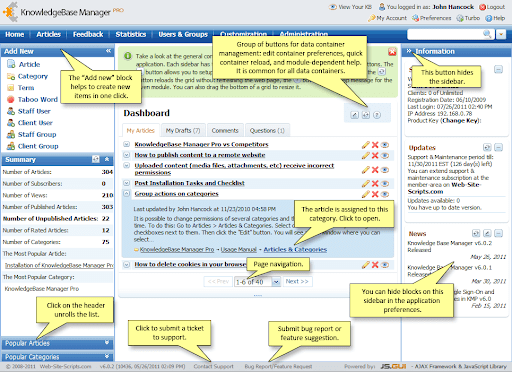Open Preferences from header

click(x=432, y=18)
